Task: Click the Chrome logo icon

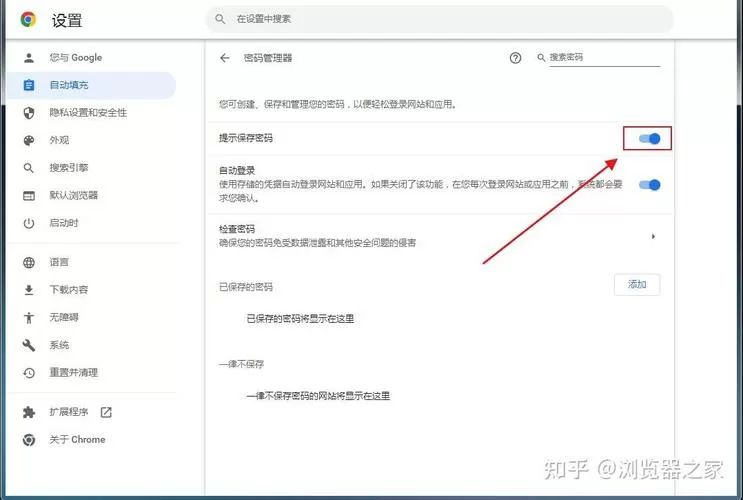Action: (28, 19)
